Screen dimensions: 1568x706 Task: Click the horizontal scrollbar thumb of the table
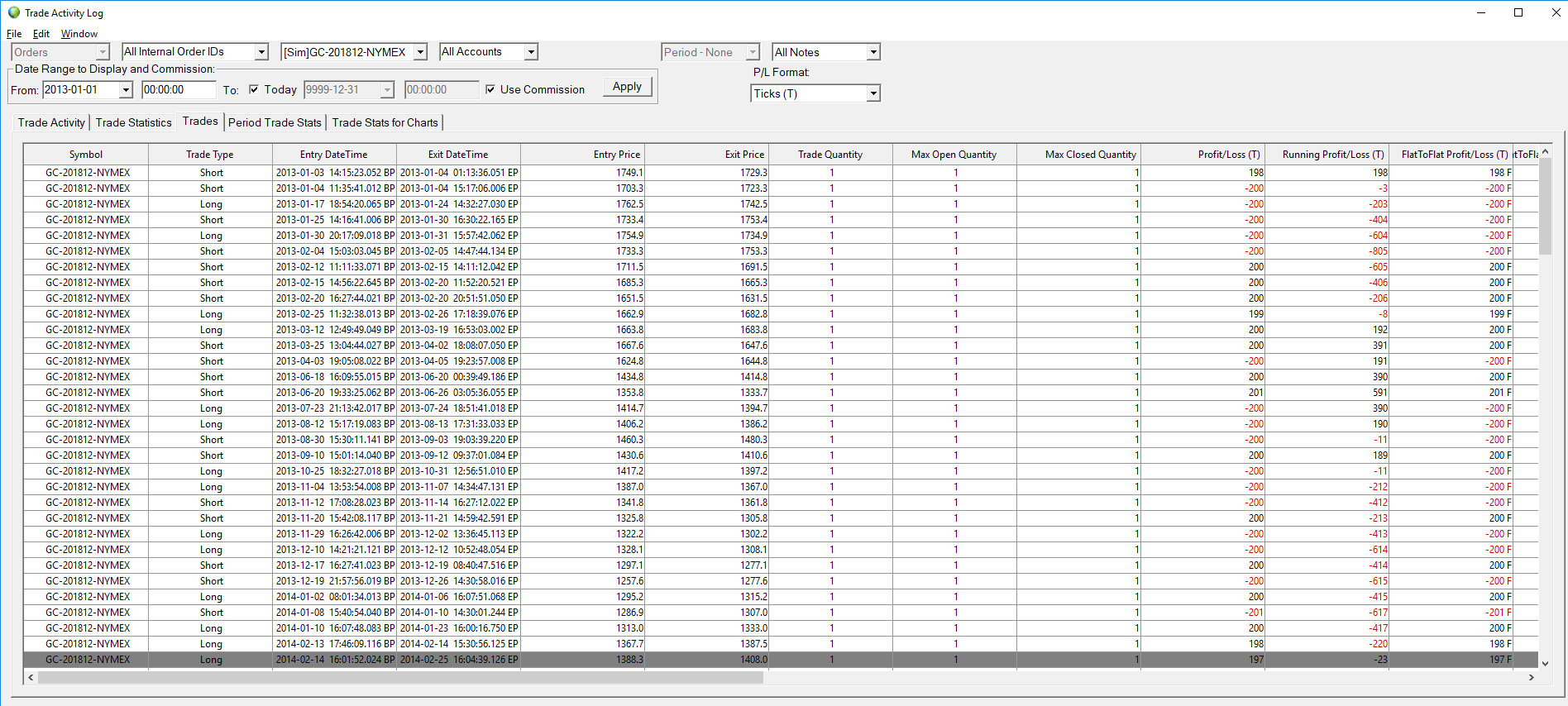pos(400,677)
